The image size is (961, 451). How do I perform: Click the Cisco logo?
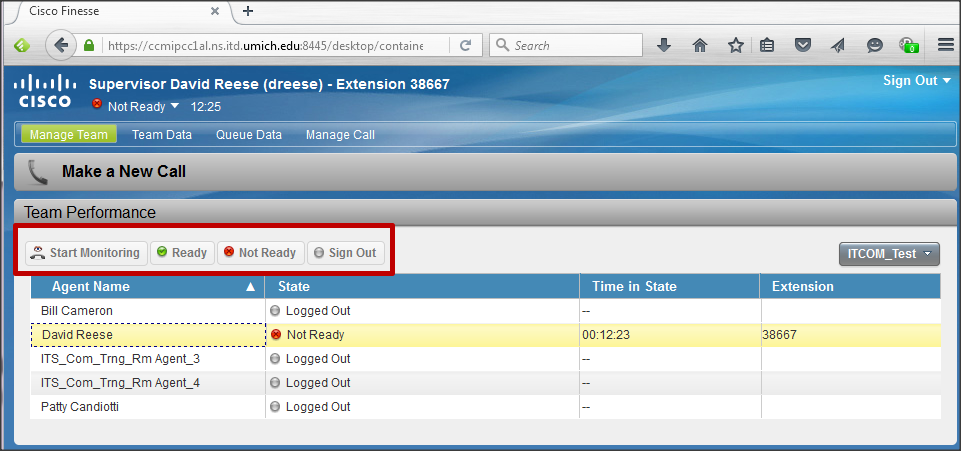[45, 92]
